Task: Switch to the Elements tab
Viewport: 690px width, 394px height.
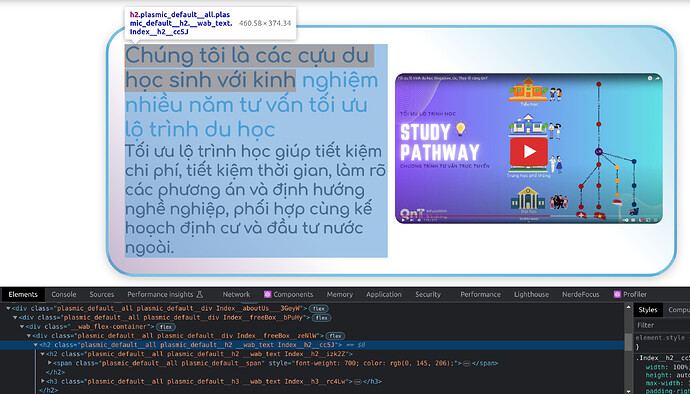Action: click(x=23, y=295)
